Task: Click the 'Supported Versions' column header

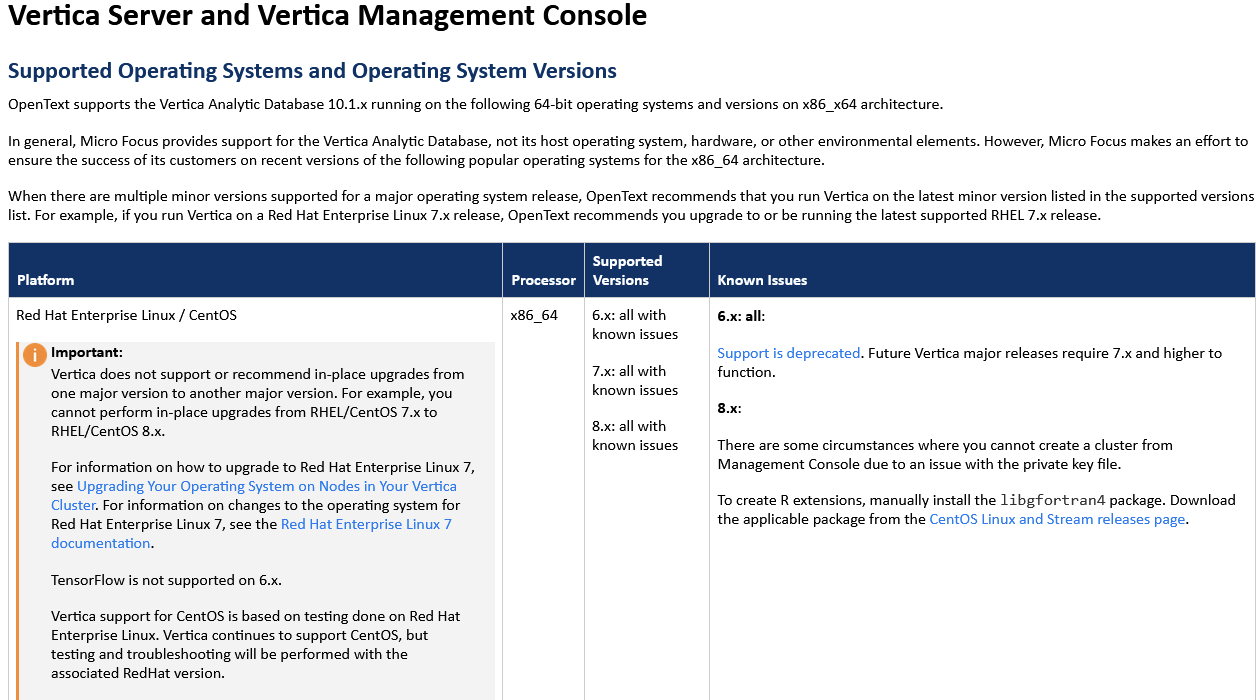Action: [647, 270]
